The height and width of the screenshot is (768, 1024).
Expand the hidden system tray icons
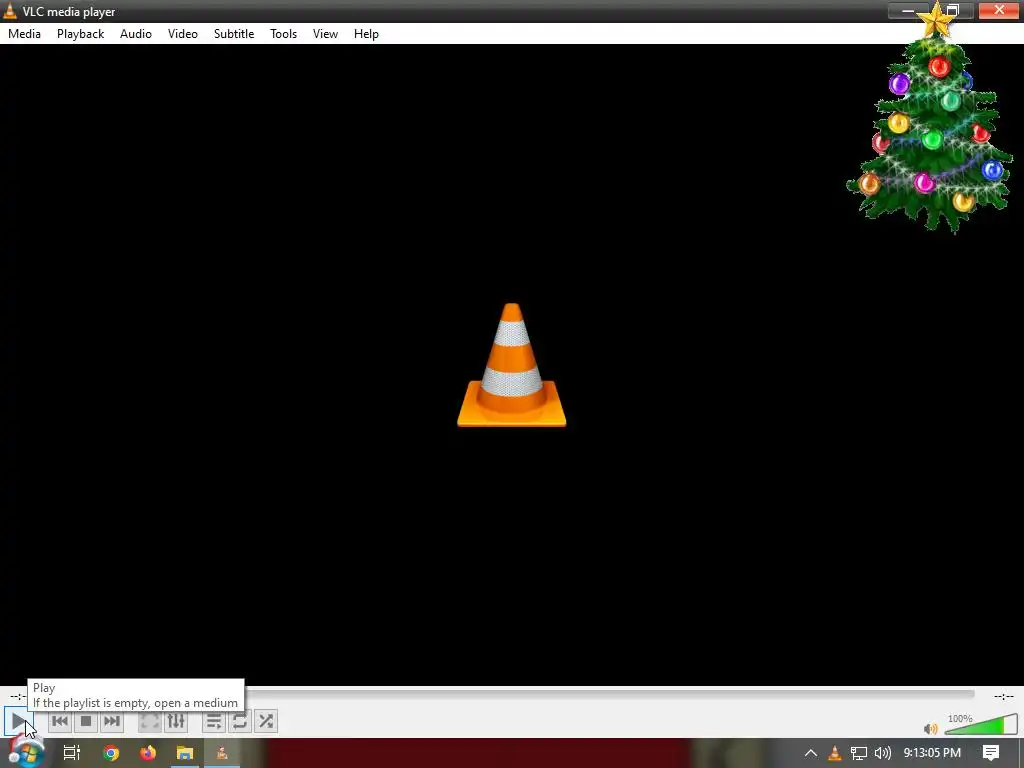[810, 753]
